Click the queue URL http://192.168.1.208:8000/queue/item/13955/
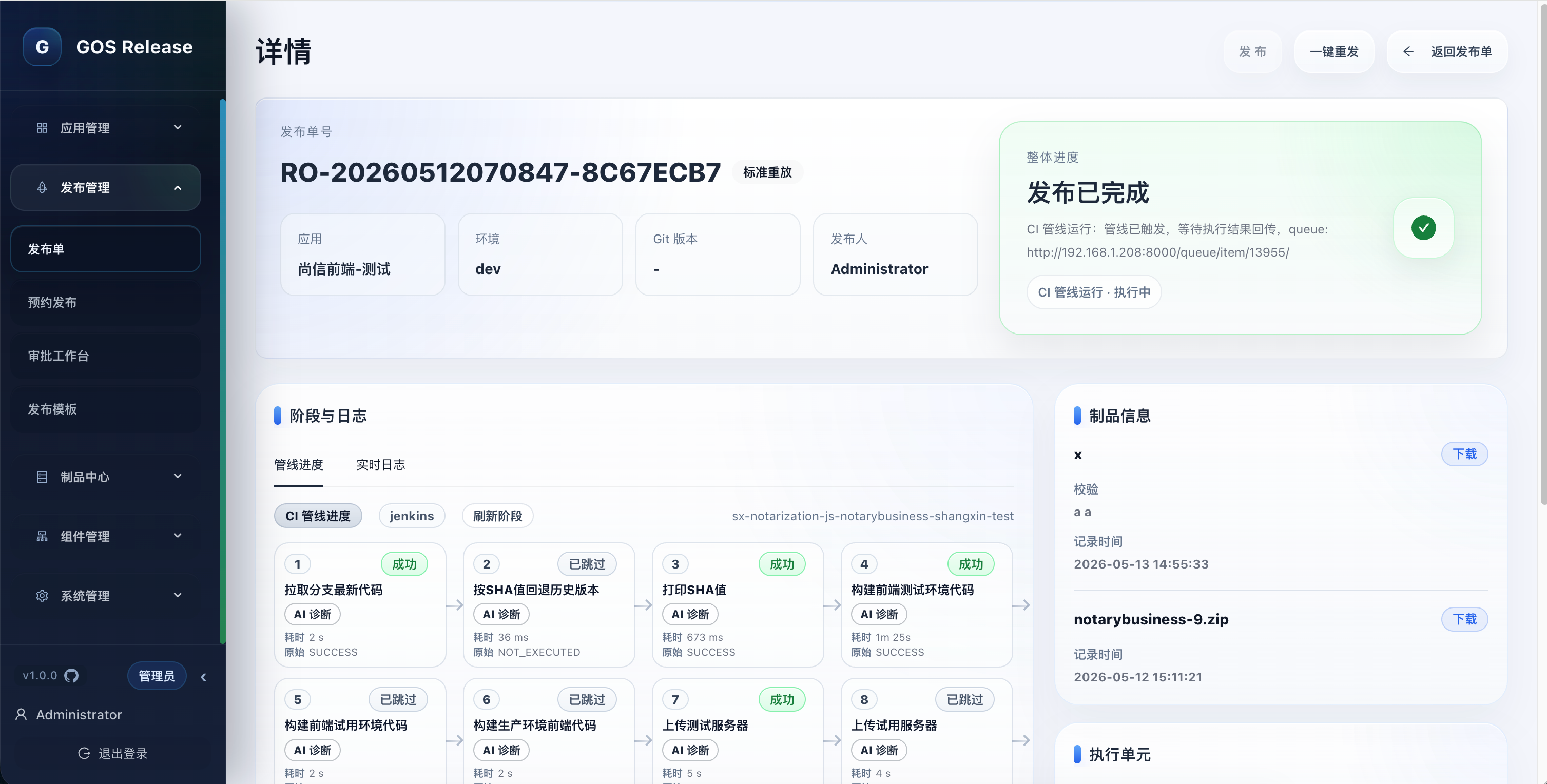 click(x=1158, y=252)
